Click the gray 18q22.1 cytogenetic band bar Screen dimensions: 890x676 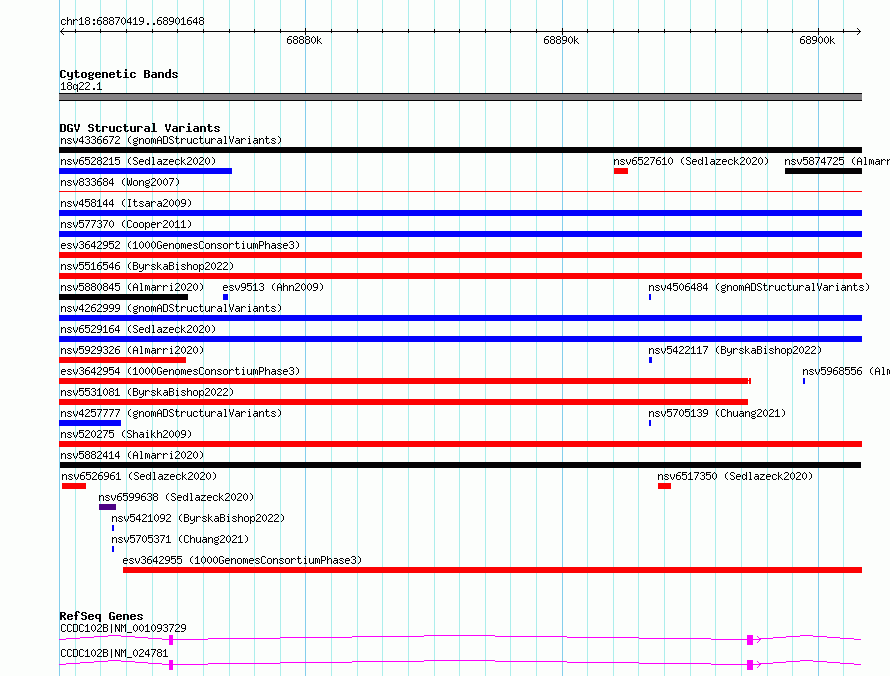click(460, 97)
